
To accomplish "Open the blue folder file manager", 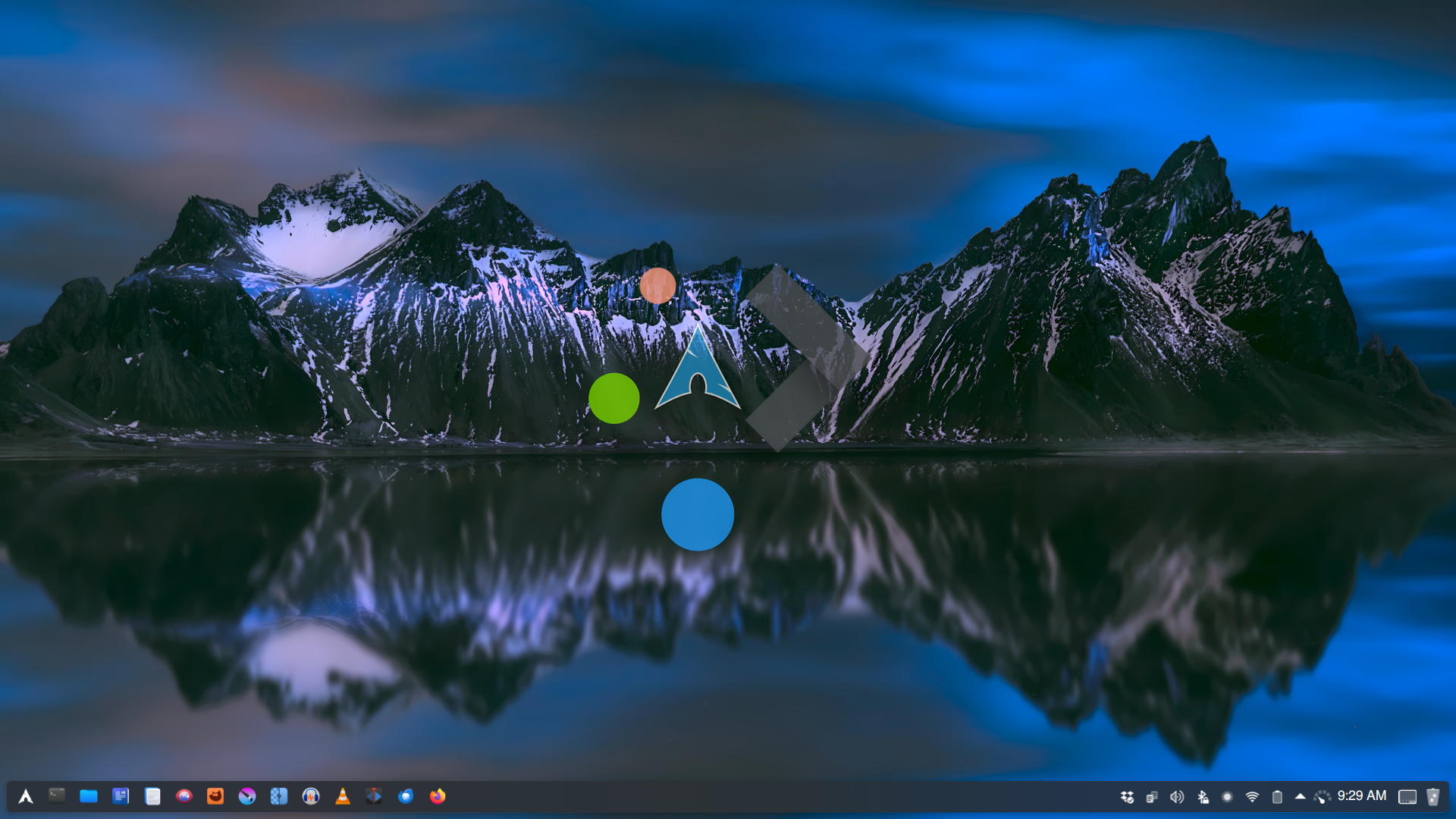I will tap(89, 796).
